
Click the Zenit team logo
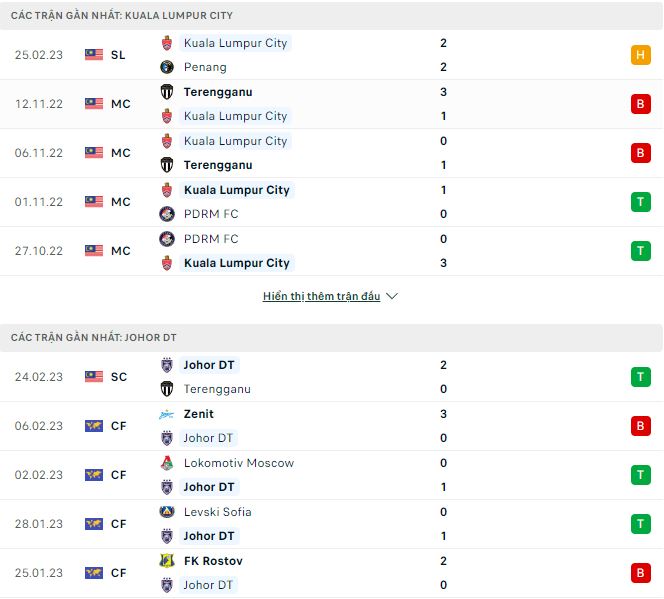167,414
